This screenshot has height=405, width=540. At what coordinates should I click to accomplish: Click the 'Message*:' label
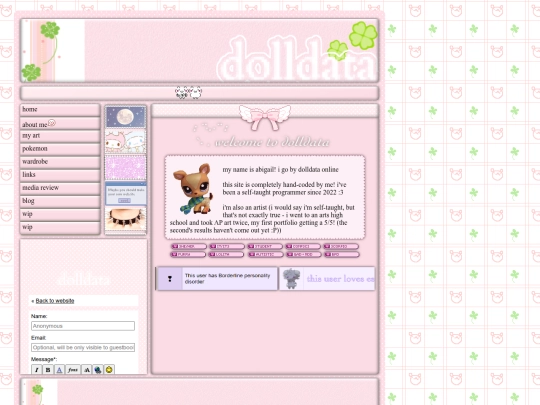click(x=44, y=359)
